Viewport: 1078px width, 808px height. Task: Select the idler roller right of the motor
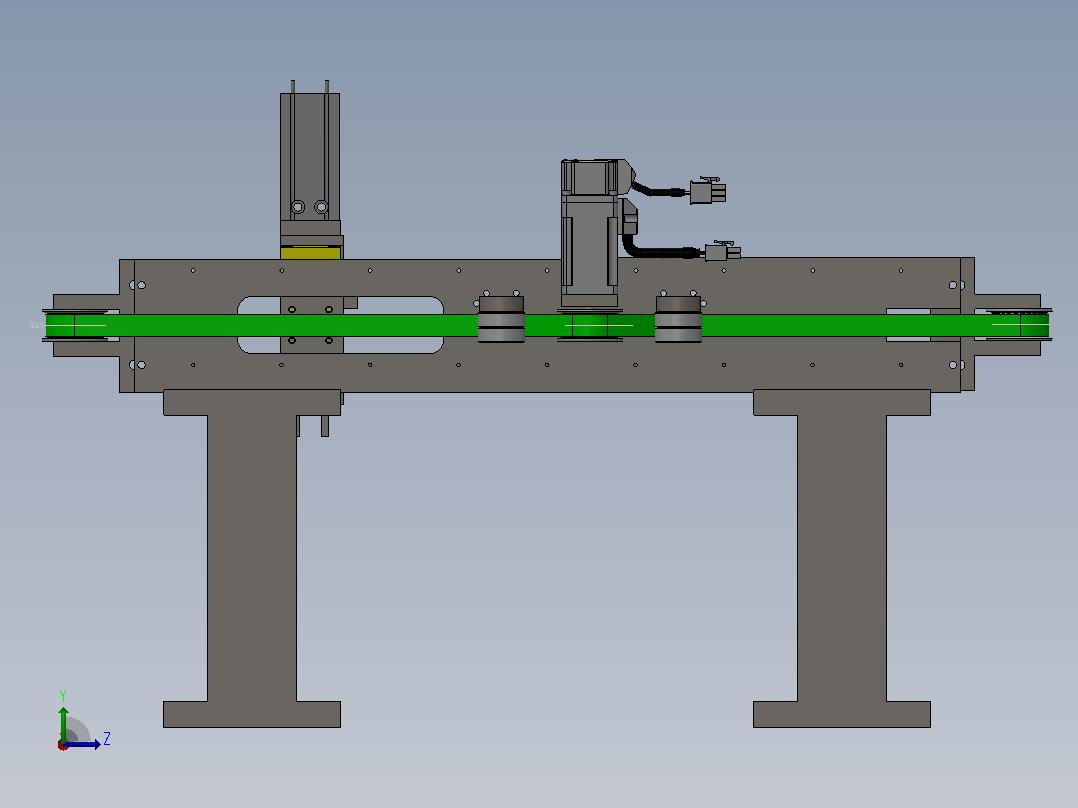tap(679, 319)
